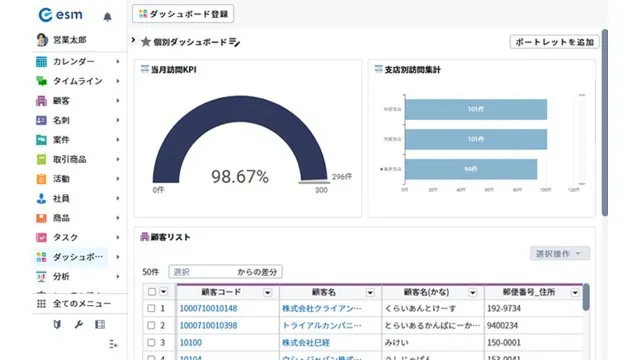Click the タスク checkmark icon
Screen dimensions: 640x360
point(41,237)
